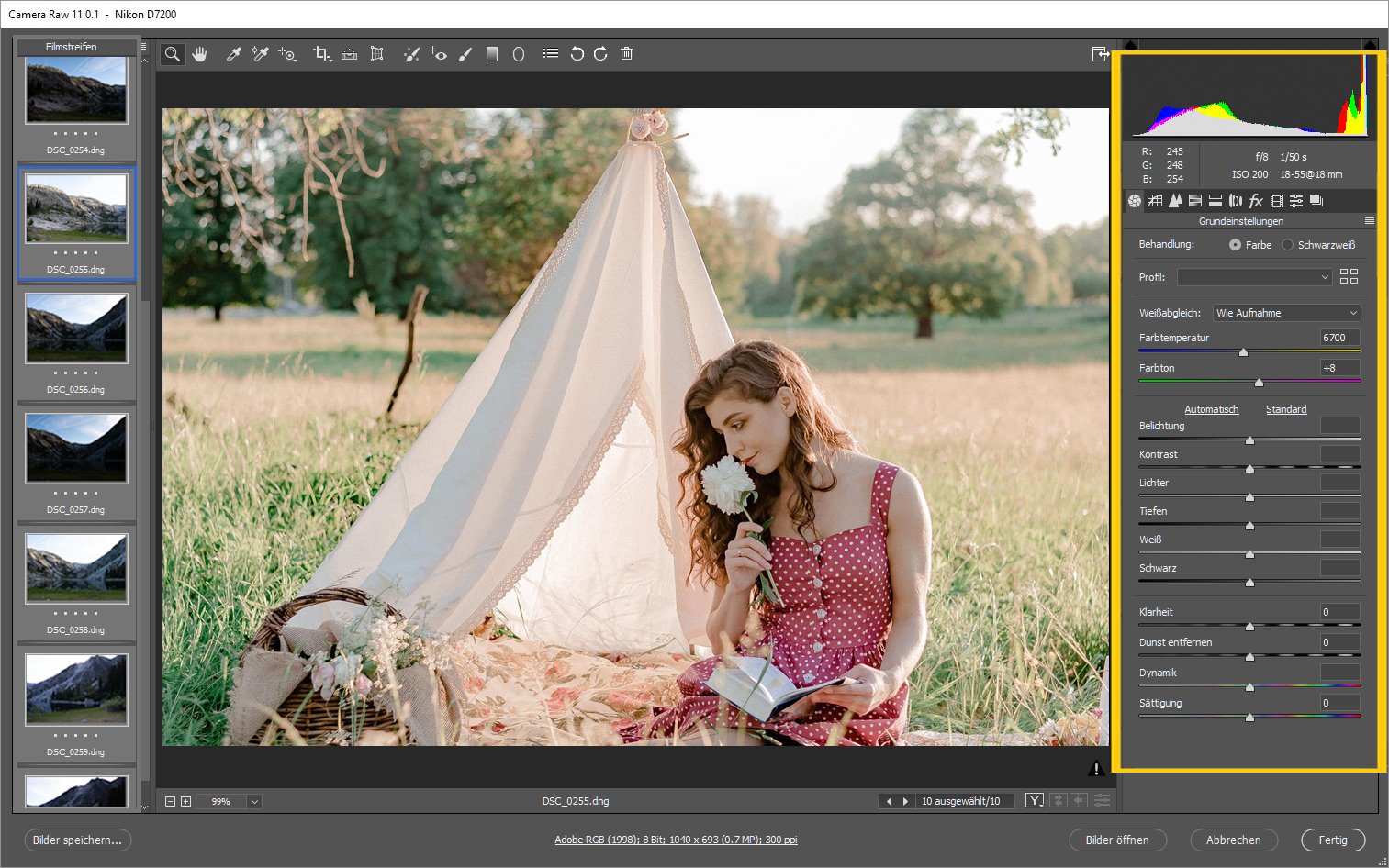Open the zoom level dropdown
This screenshot has width=1389, height=868.
[x=253, y=800]
